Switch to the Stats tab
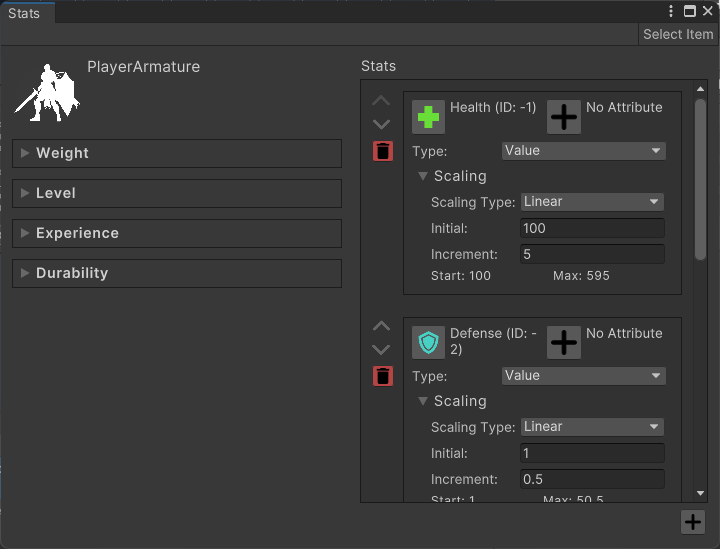 [x=24, y=14]
